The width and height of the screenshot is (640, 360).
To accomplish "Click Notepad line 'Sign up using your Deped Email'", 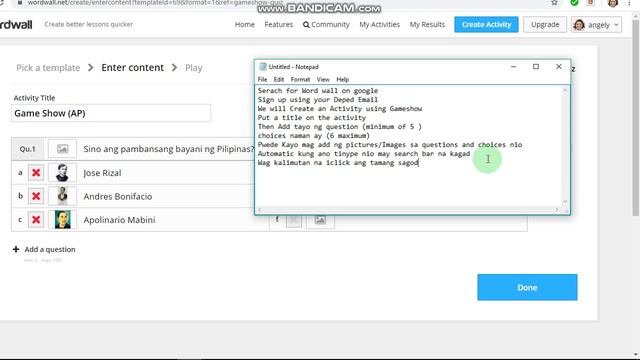I will point(318,100).
